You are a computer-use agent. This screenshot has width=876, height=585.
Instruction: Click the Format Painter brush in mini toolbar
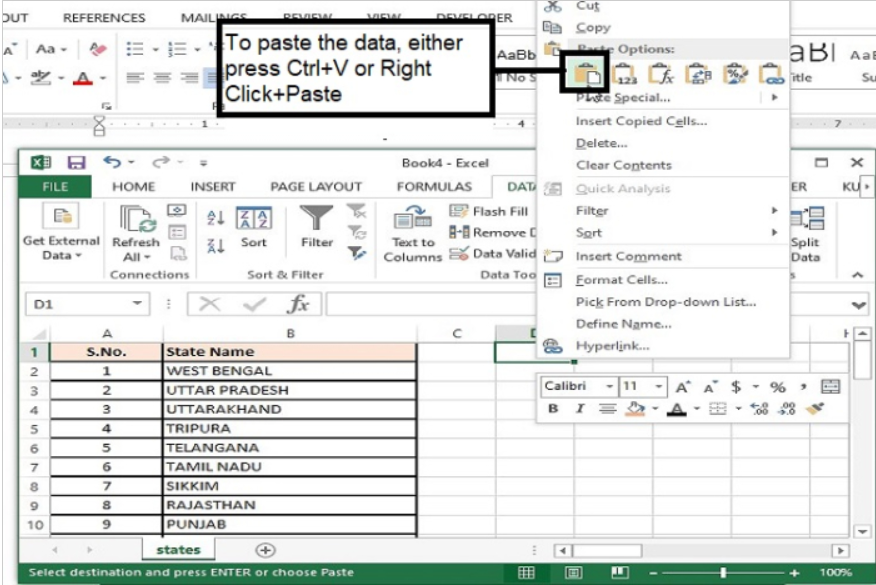pos(815,408)
